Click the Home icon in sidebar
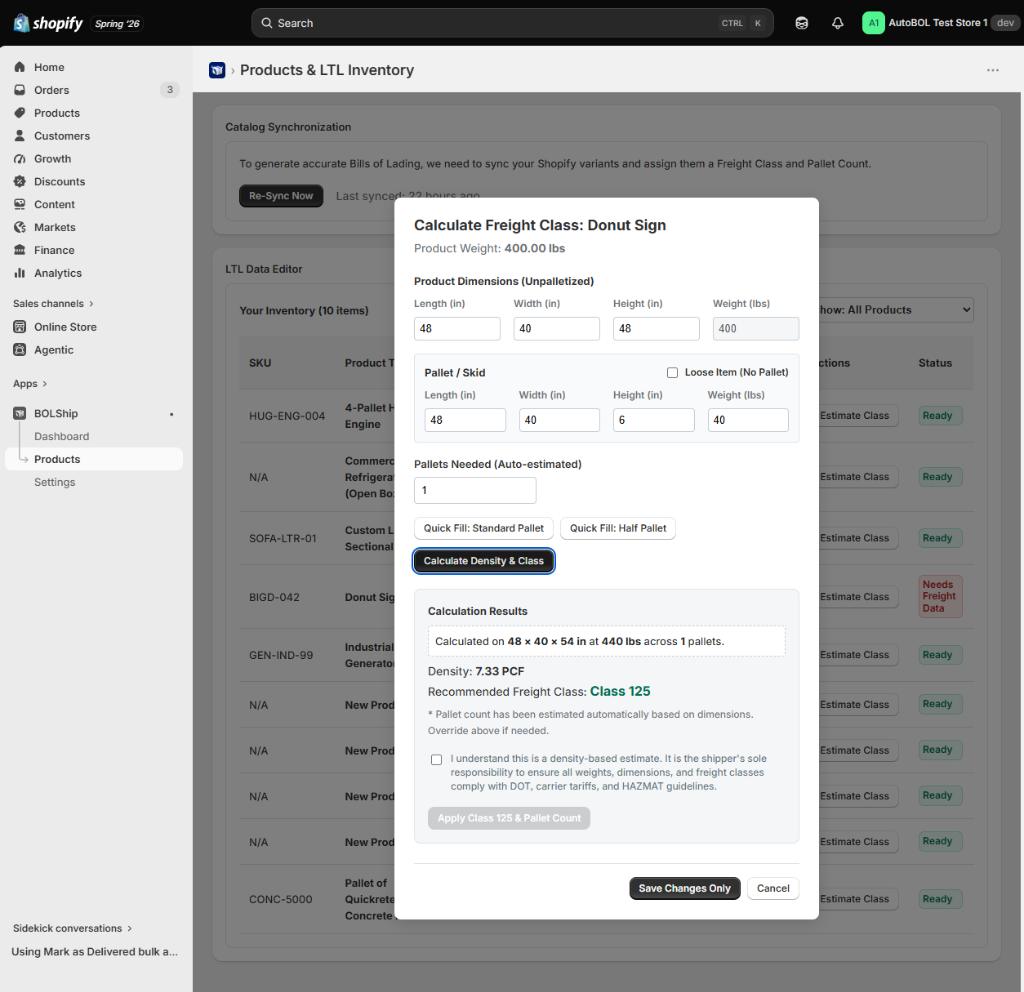Viewport: 1024px width, 992px height. (x=20, y=67)
